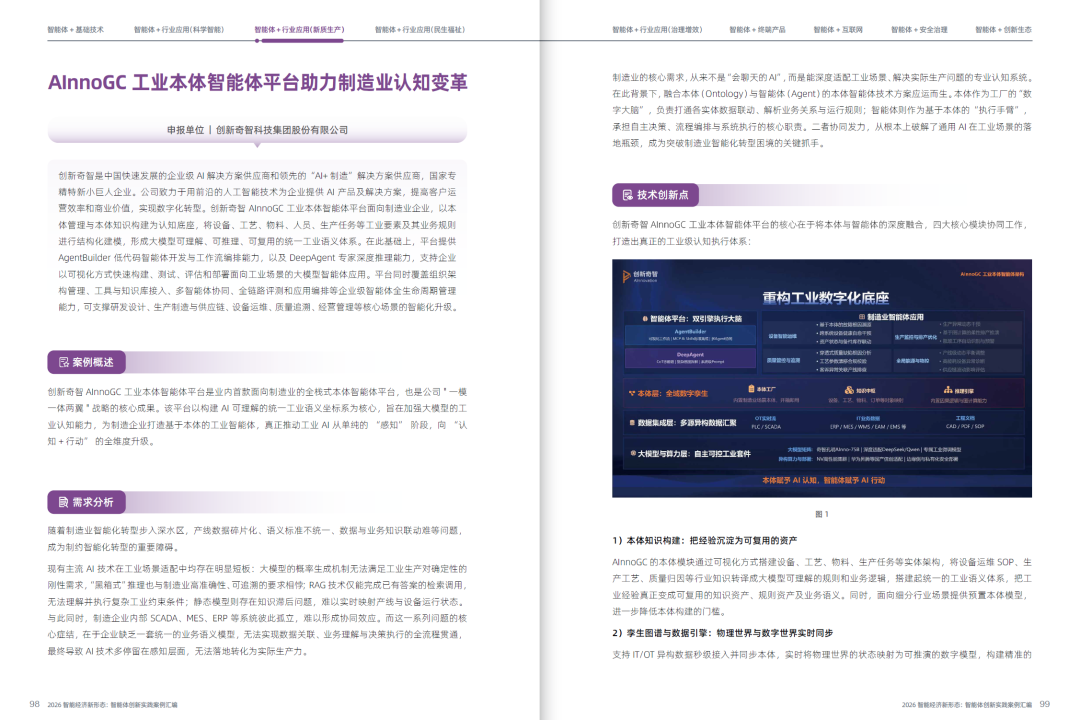Image resolution: width=1080 pixels, height=720 pixels.
Task: Go to the 智能体＋行业应用(民生福祉) tab
Action: click(x=419, y=30)
